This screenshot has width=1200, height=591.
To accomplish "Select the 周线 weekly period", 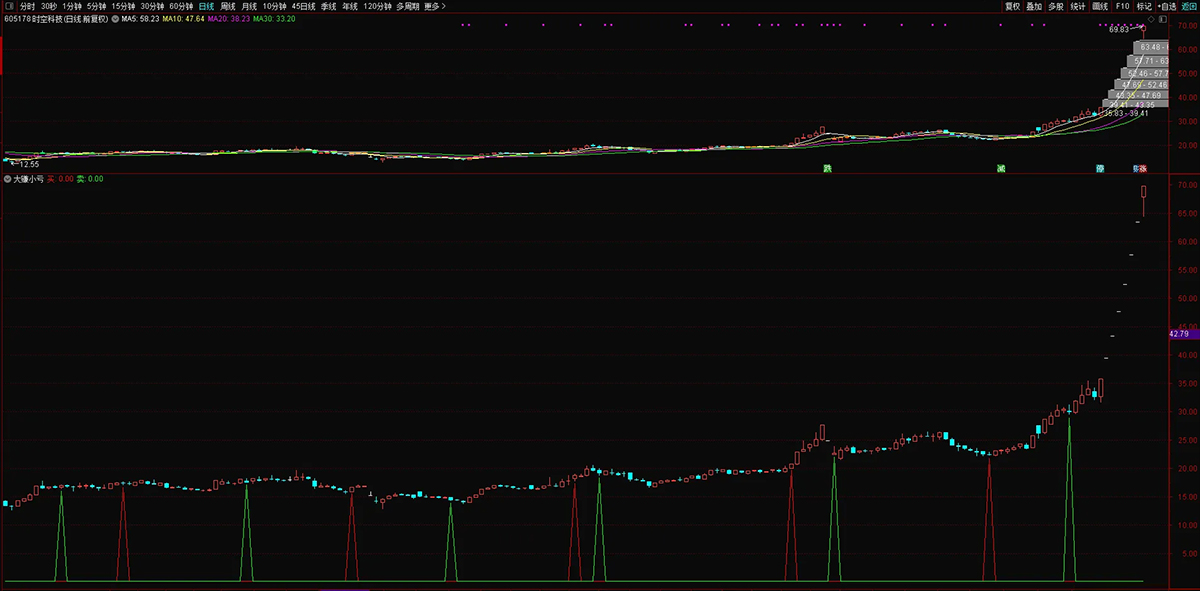I will [x=228, y=6].
